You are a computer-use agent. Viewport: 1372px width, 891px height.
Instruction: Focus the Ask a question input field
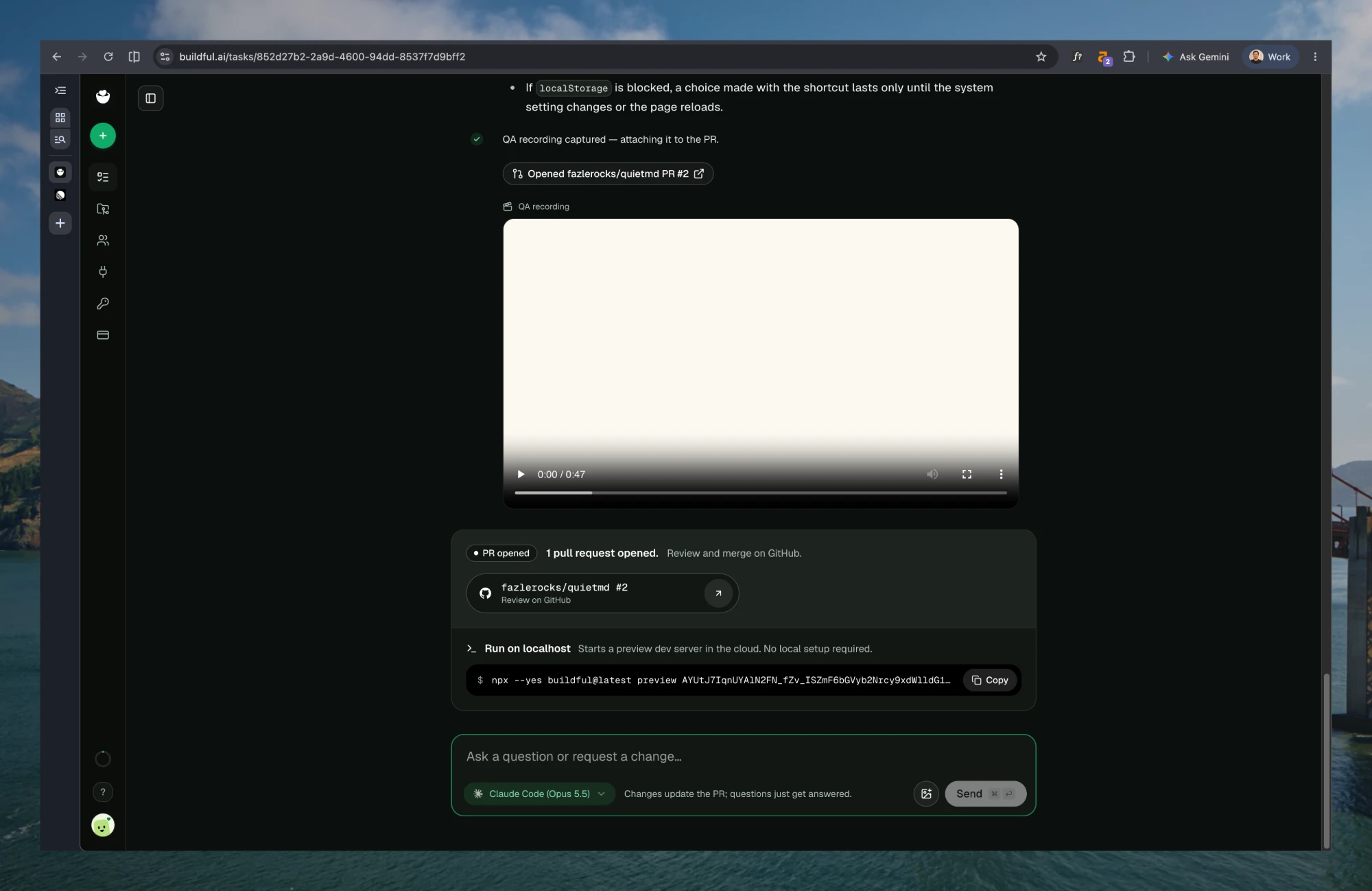[x=743, y=757]
